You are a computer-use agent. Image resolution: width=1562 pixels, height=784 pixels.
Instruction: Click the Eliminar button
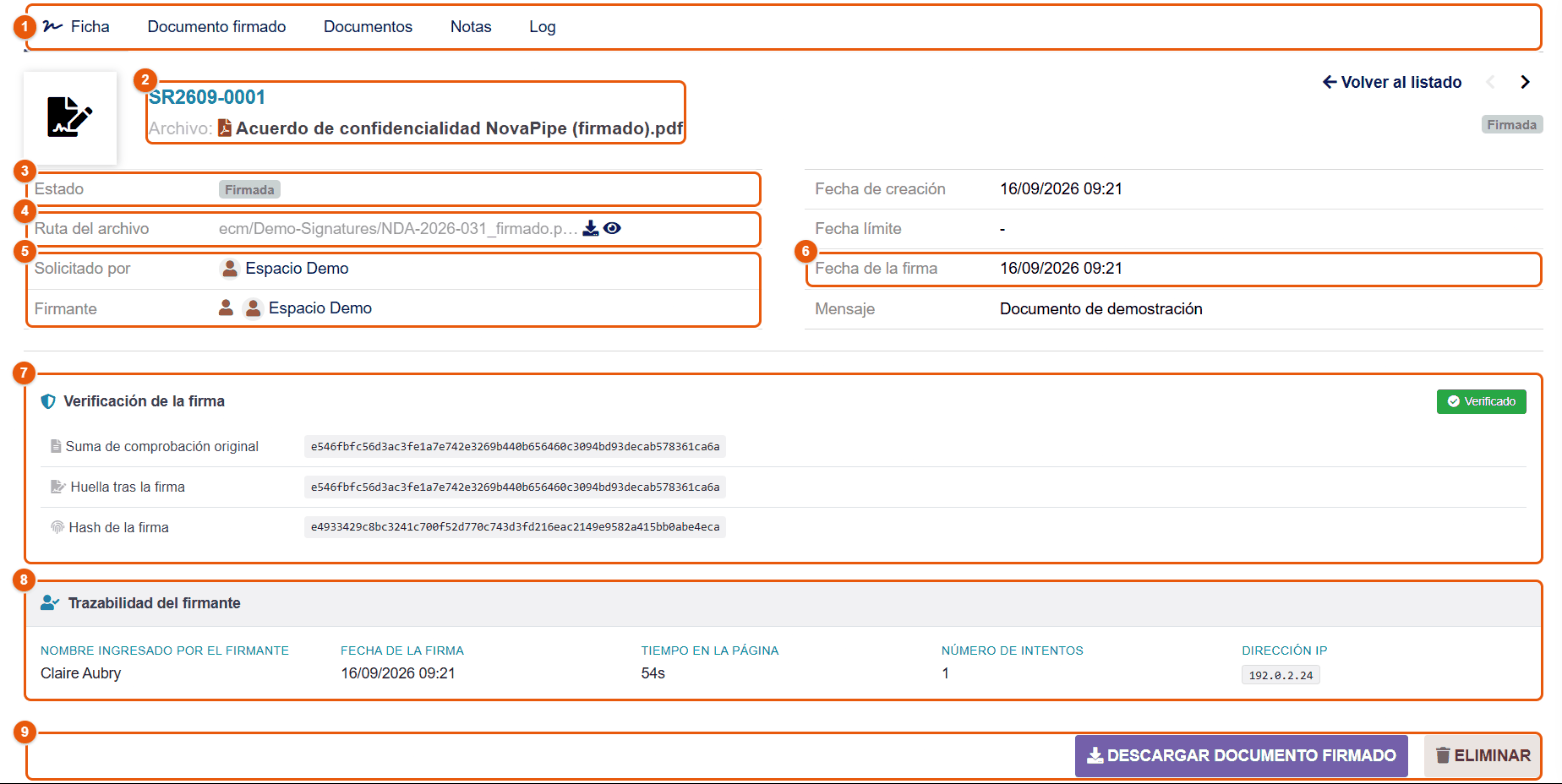pos(1483,756)
